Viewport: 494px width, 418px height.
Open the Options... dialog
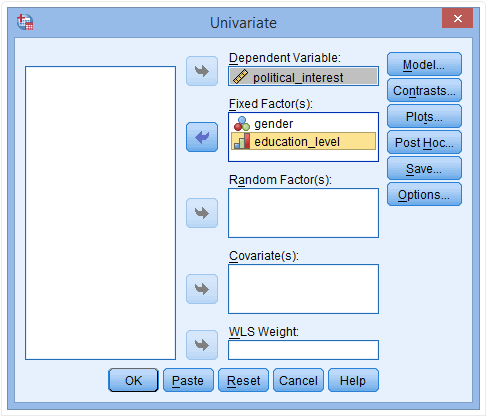tap(424, 194)
